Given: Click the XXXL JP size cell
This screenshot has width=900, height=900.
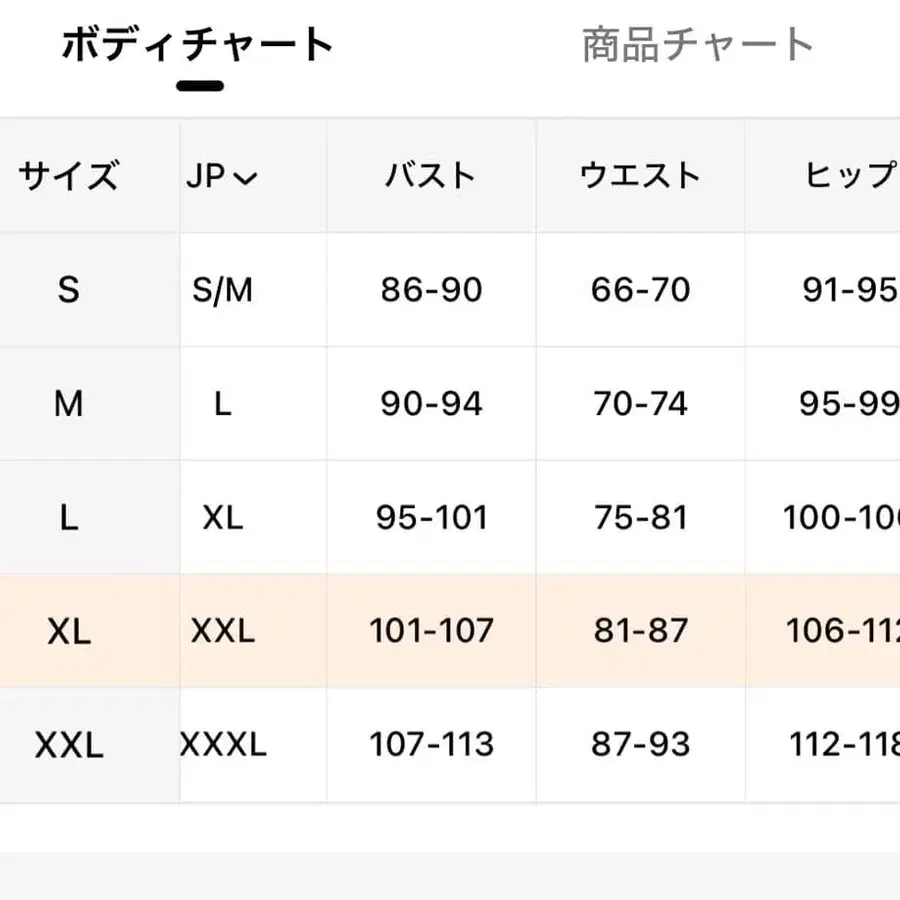Looking at the screenshot, I should pos(224,745).
